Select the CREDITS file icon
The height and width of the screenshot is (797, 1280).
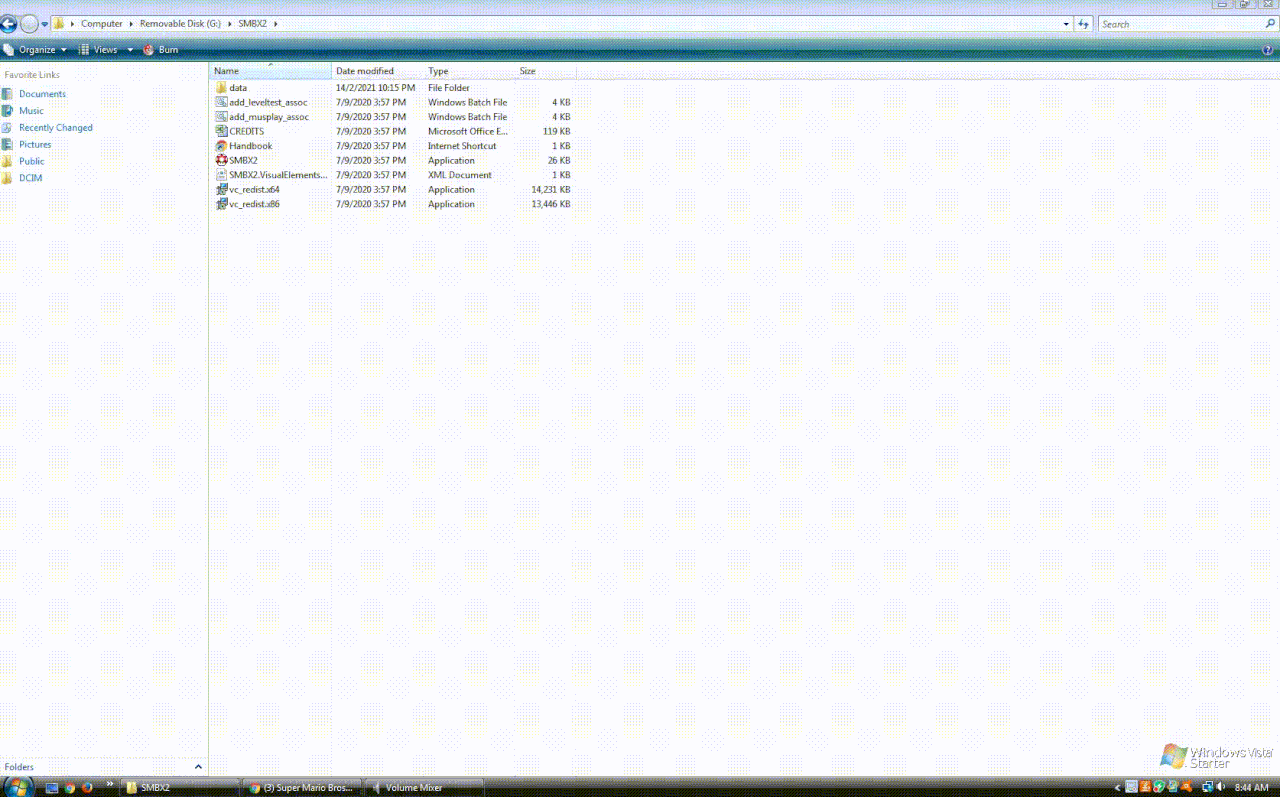221,131
